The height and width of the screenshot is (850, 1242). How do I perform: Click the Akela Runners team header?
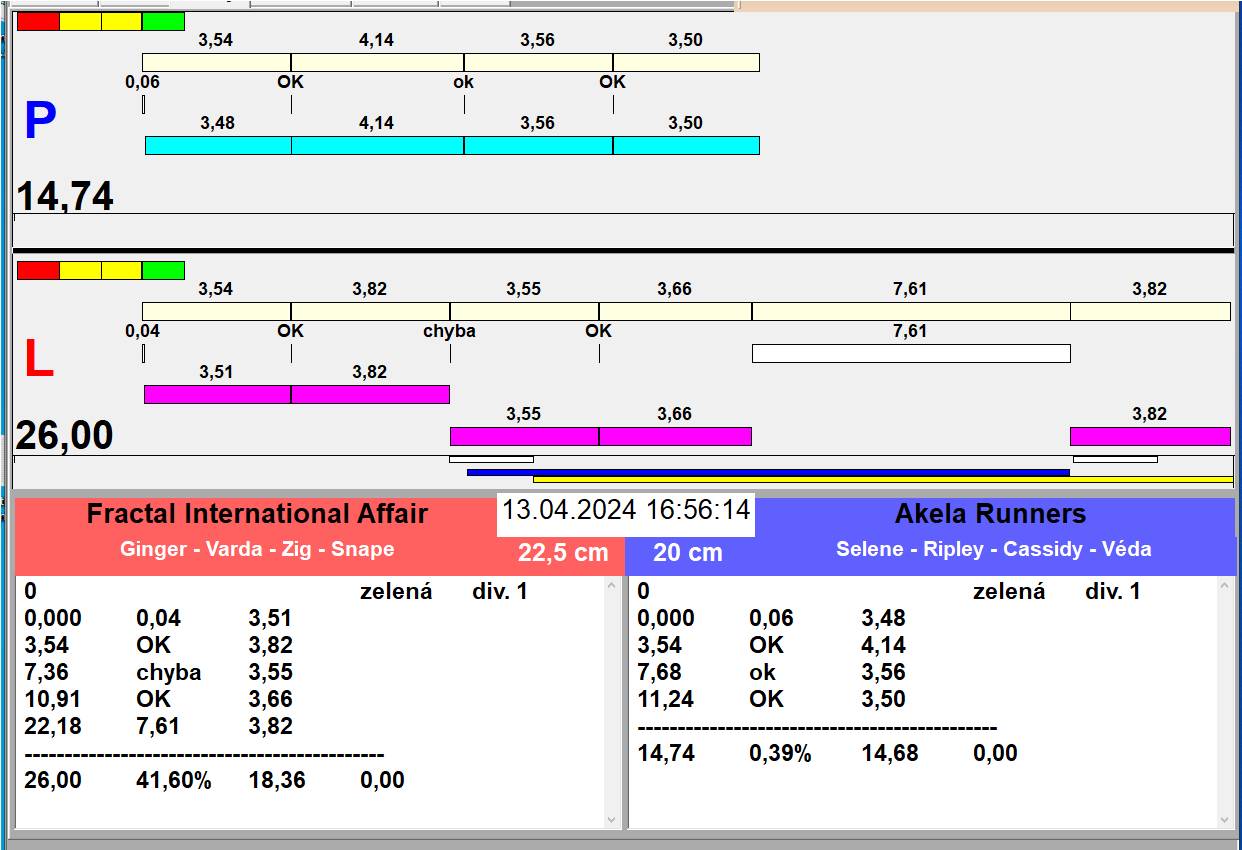pyautogui.click(x=990, y=514)
